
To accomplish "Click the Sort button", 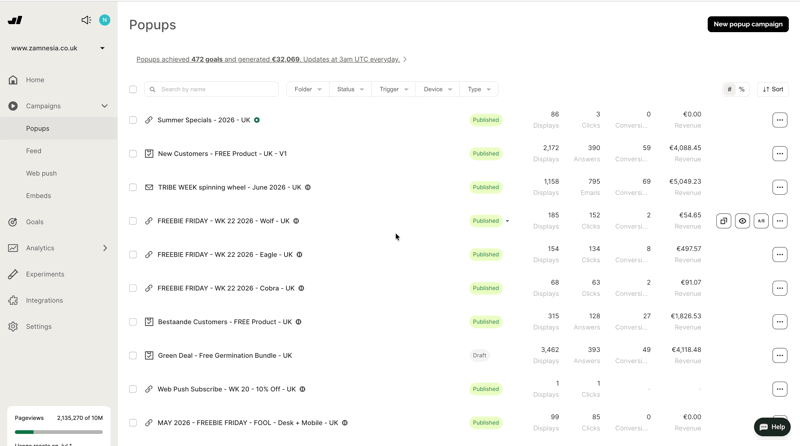I will point(773,89).
